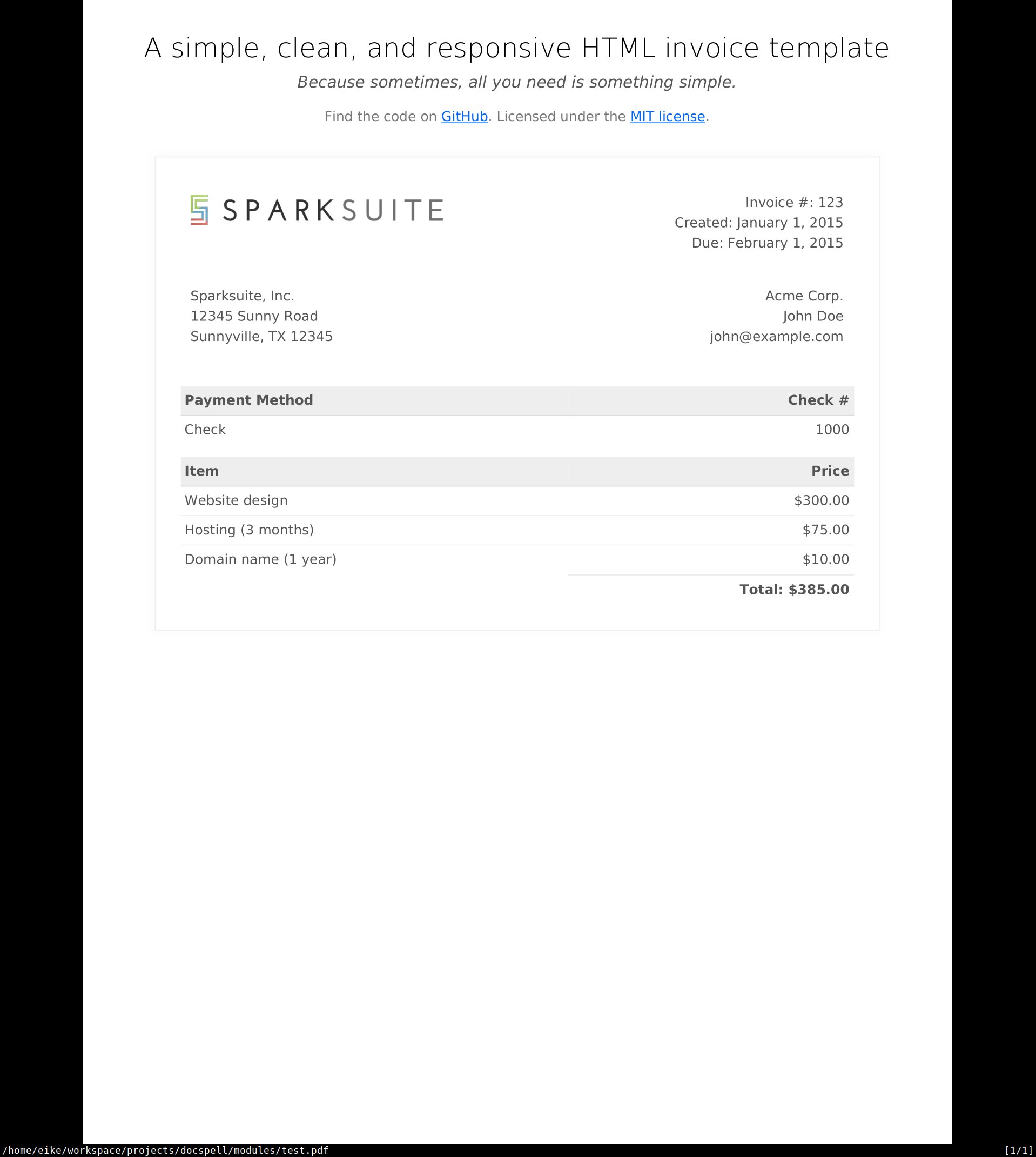This screenshot has height=1157, width=1036.
Task: Click the Total: $385.00 amount
Action: click(x=794, y=590)
